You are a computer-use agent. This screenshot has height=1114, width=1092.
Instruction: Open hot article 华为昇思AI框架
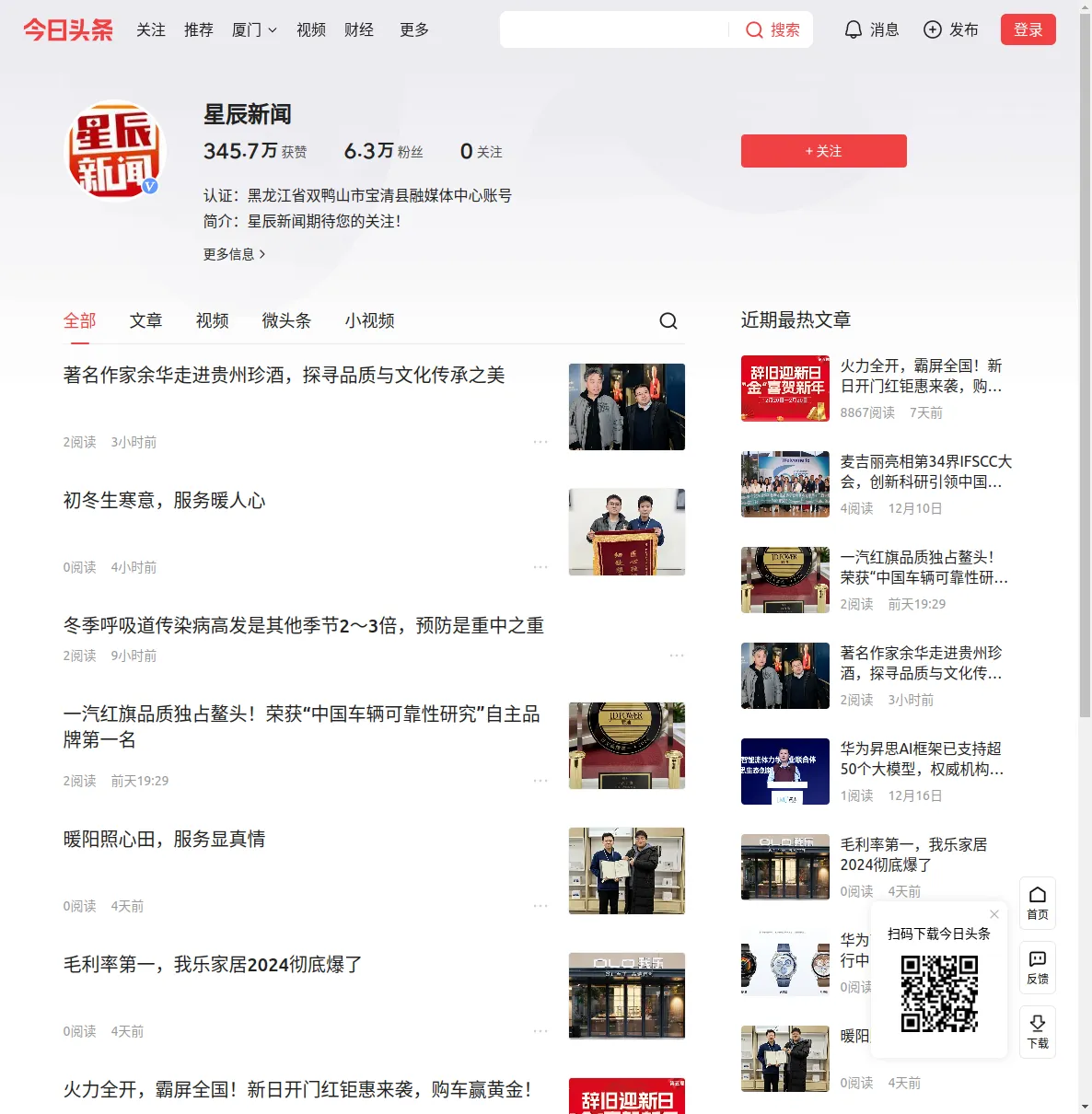pyautogui.click(x=923, y=760)
